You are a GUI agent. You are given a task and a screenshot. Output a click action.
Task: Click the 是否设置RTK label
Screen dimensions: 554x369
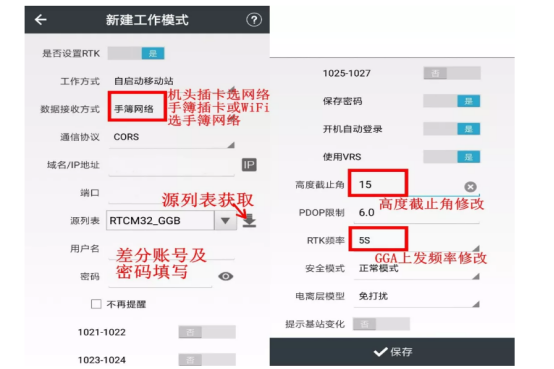pos(71,53)
